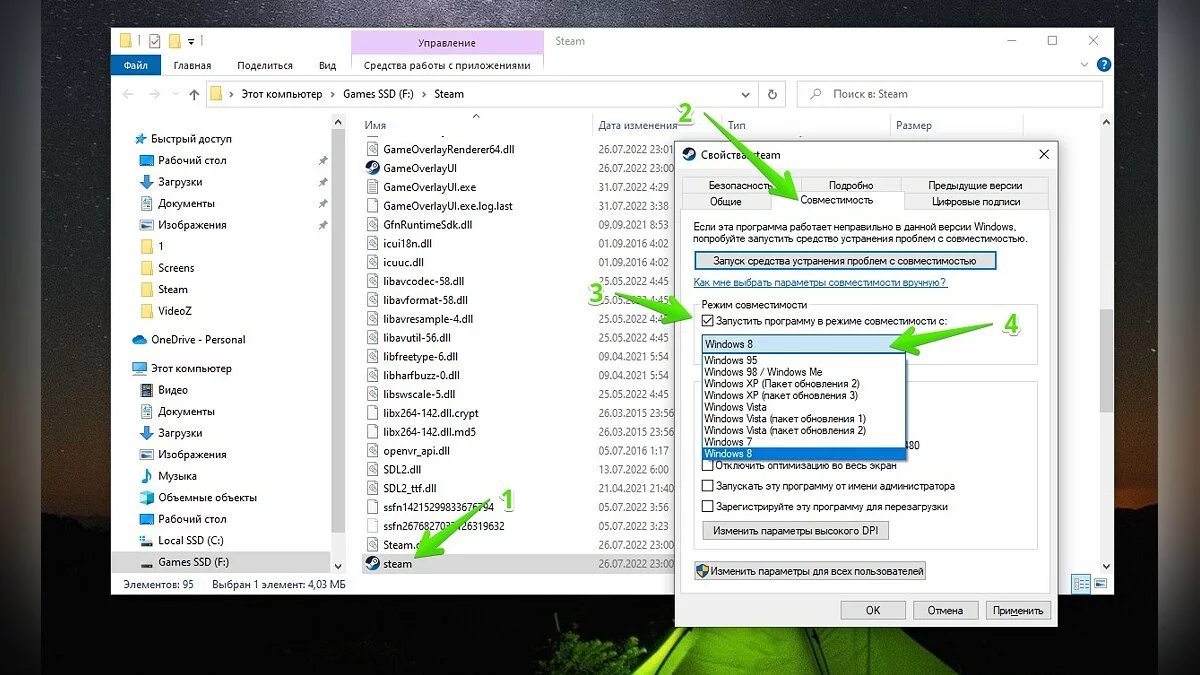Open the OneDrive - Personal cloud icon

click(140, 339)
